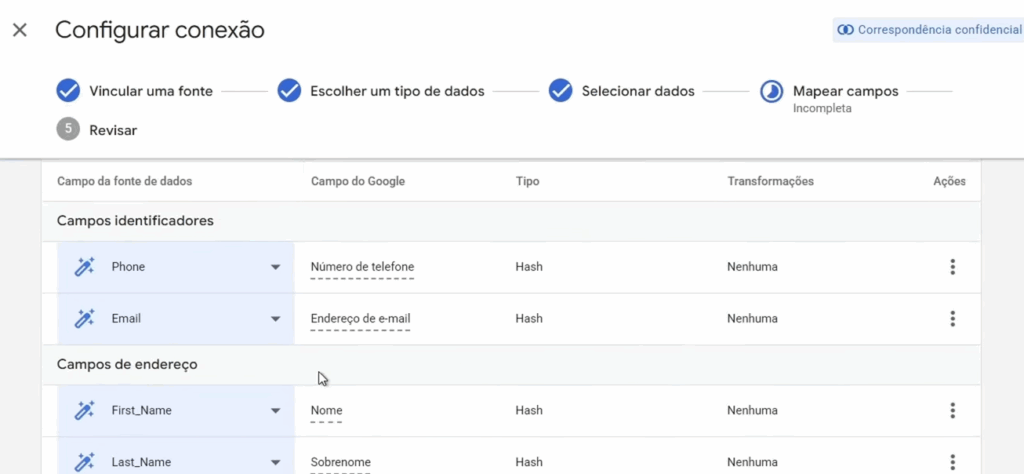The image size is (1024, 474).
Task: Open the three-dot actions menu for Email row
Action: tap(952, 319)
